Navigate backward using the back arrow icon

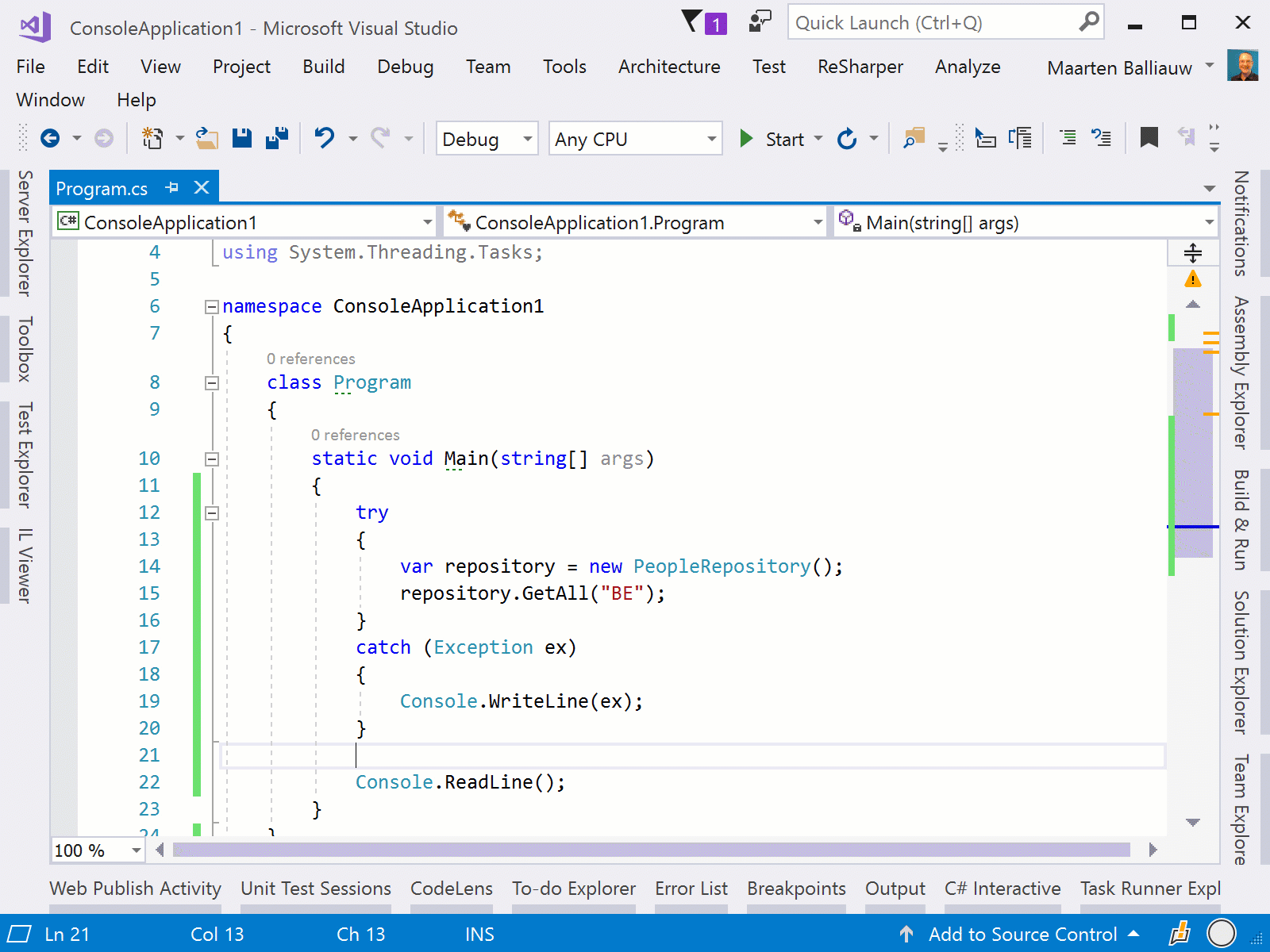coord(52,137)
